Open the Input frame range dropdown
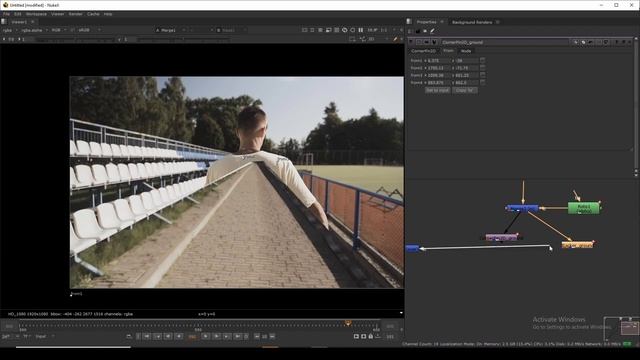 coord(45,337)
